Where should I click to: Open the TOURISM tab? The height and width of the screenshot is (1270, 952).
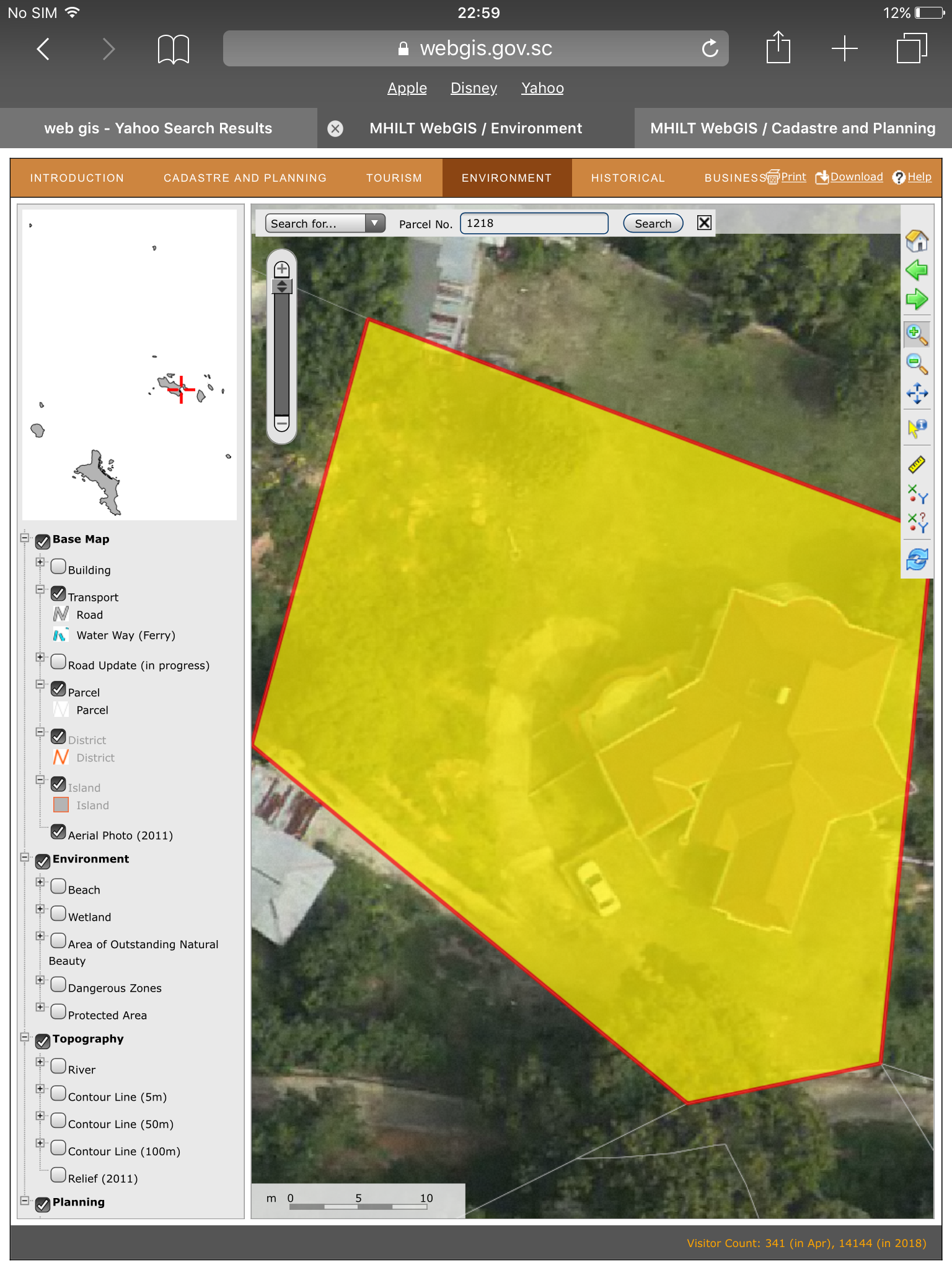tap(394, 178)
